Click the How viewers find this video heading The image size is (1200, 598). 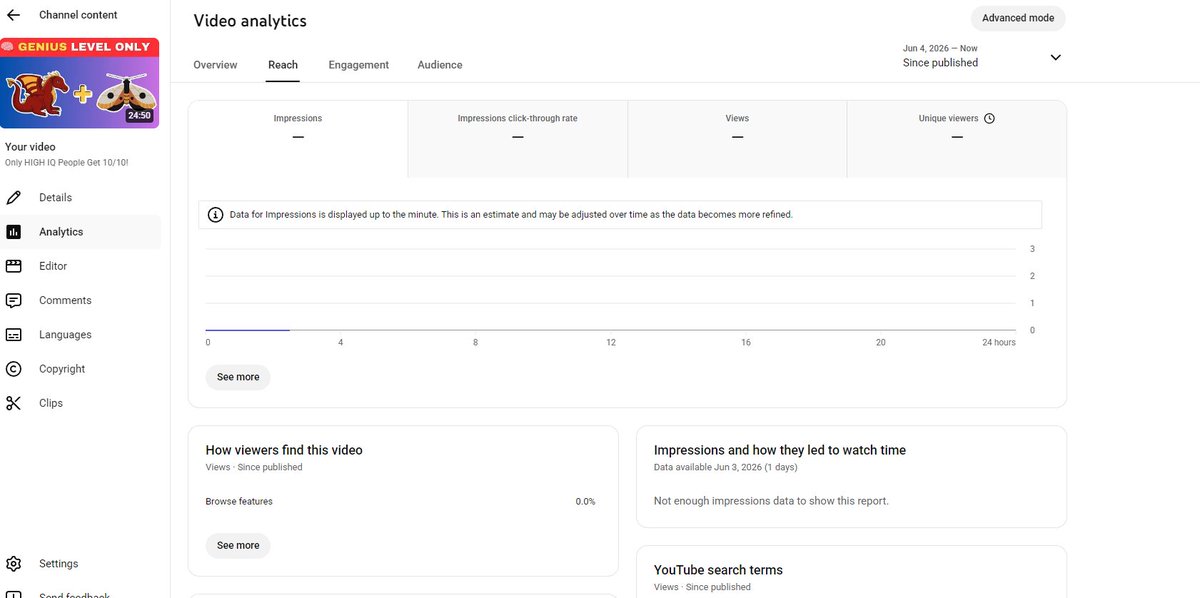284,450
